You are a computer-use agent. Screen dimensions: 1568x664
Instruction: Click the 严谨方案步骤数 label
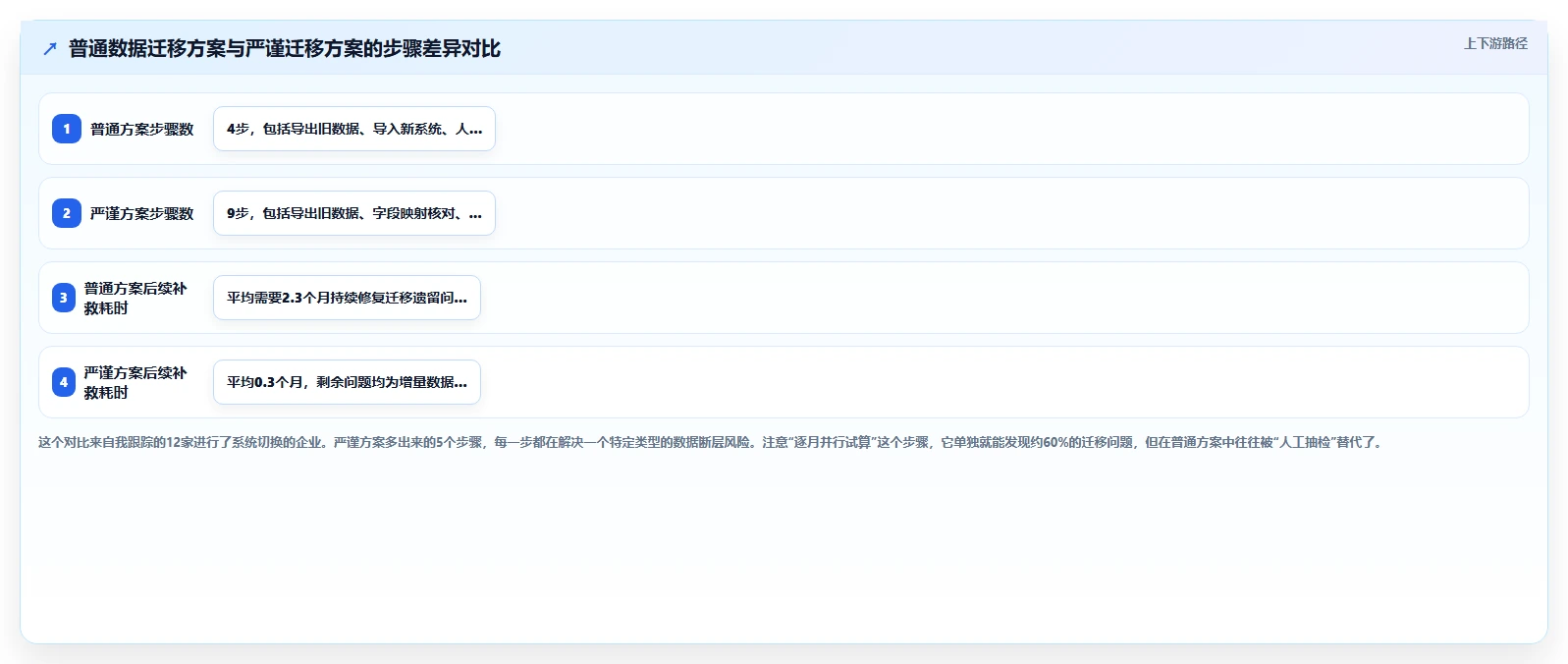pyautogui.click(x=142, y=213)
